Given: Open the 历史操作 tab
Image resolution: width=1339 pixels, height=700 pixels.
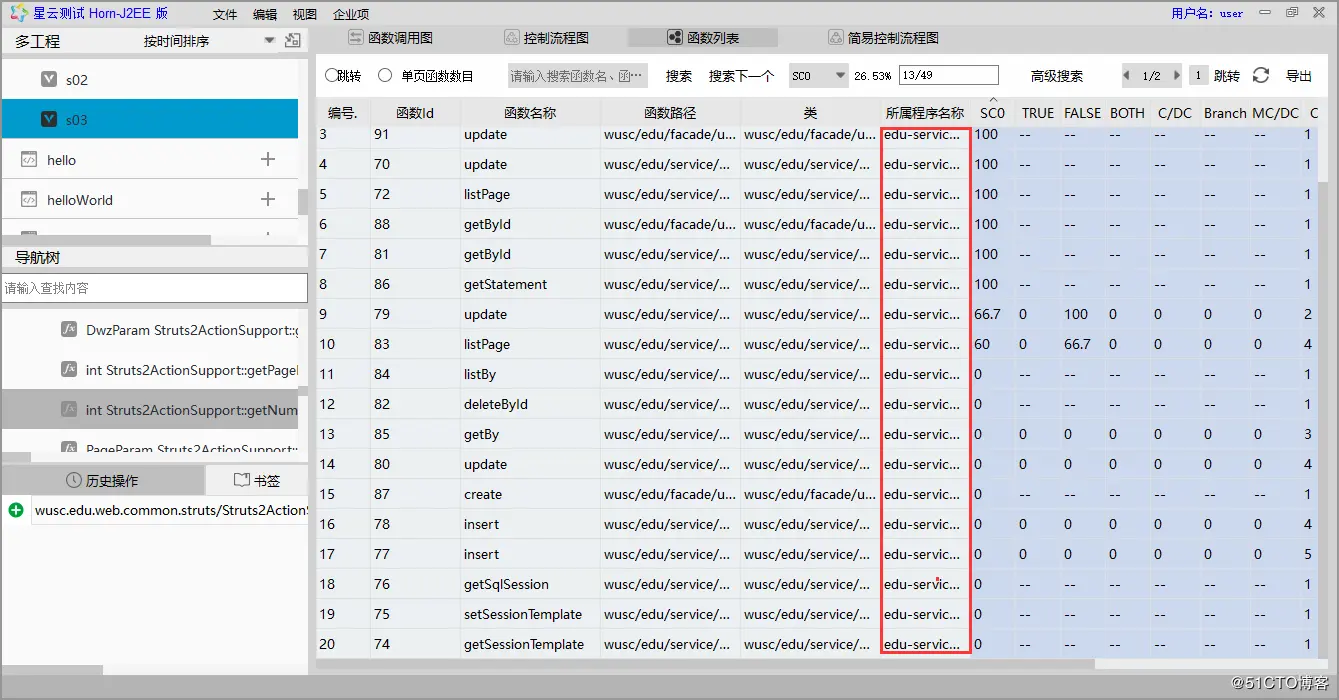Looking at the screenshot, I should (x=103, y=480).
